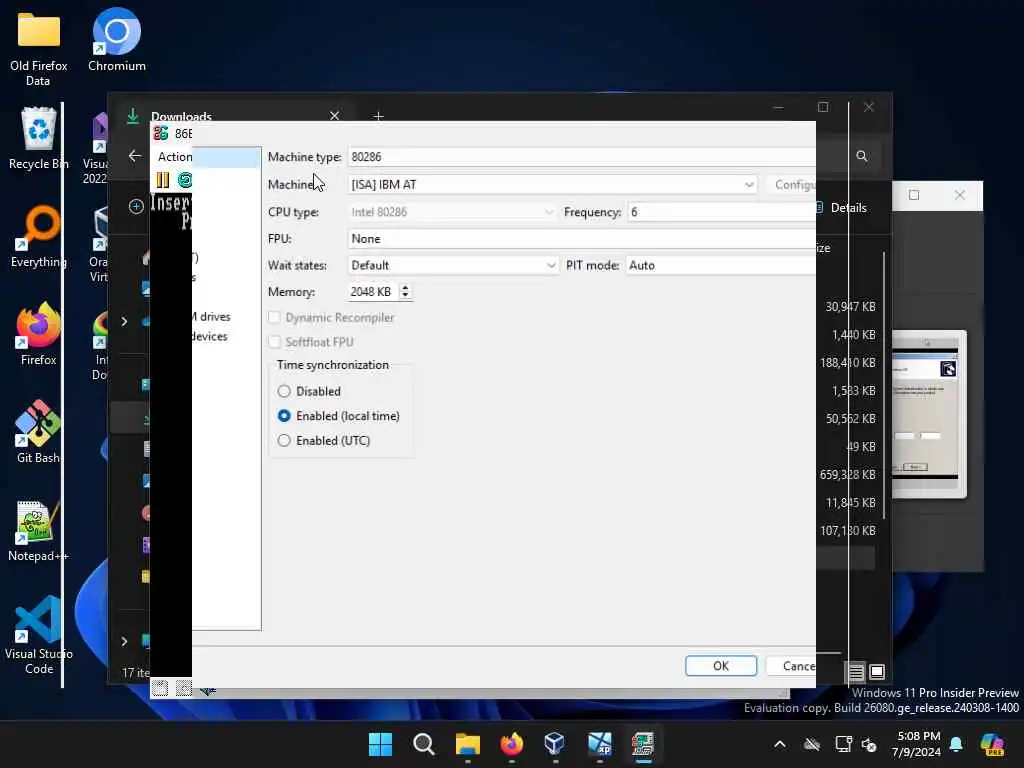Click the Details button in File Explorer
The width and height of the screenshot is (1024, 768).
click(x=842, y=208)
